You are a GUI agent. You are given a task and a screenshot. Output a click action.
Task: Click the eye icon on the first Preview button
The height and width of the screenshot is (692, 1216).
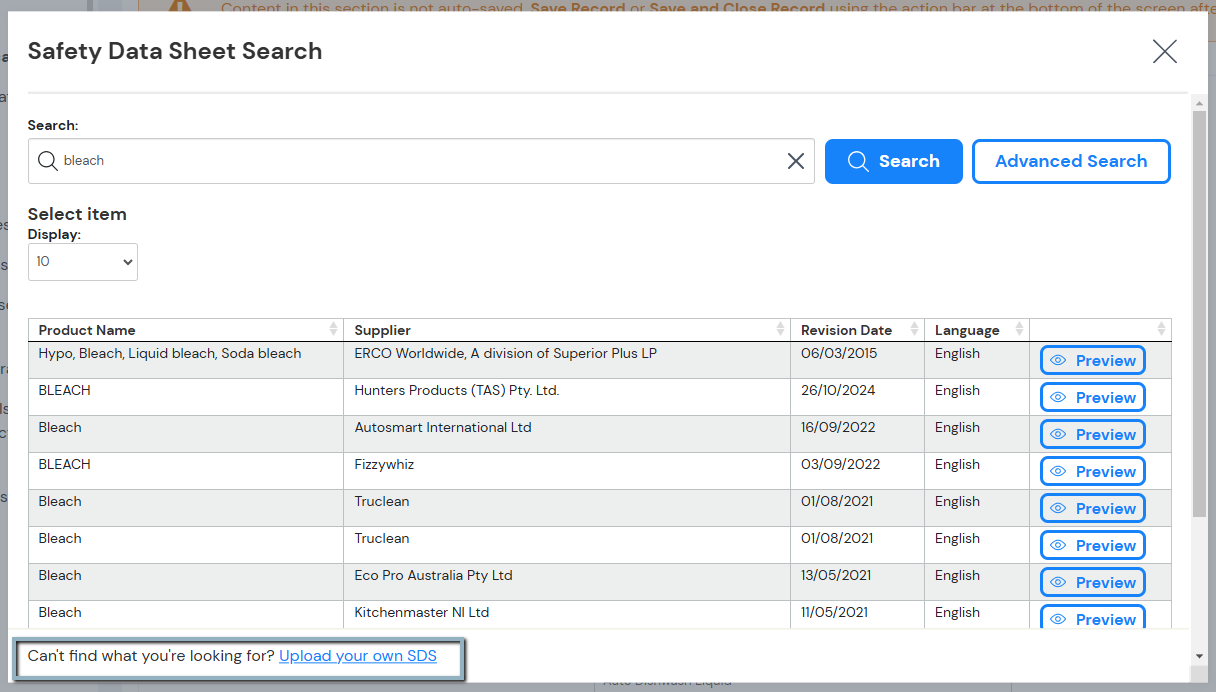[1058, 360]
